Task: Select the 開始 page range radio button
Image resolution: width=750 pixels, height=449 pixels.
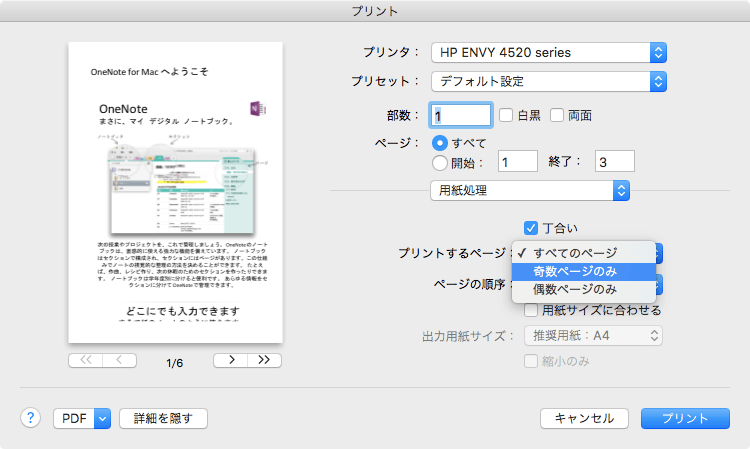Action: pos(440,163)
